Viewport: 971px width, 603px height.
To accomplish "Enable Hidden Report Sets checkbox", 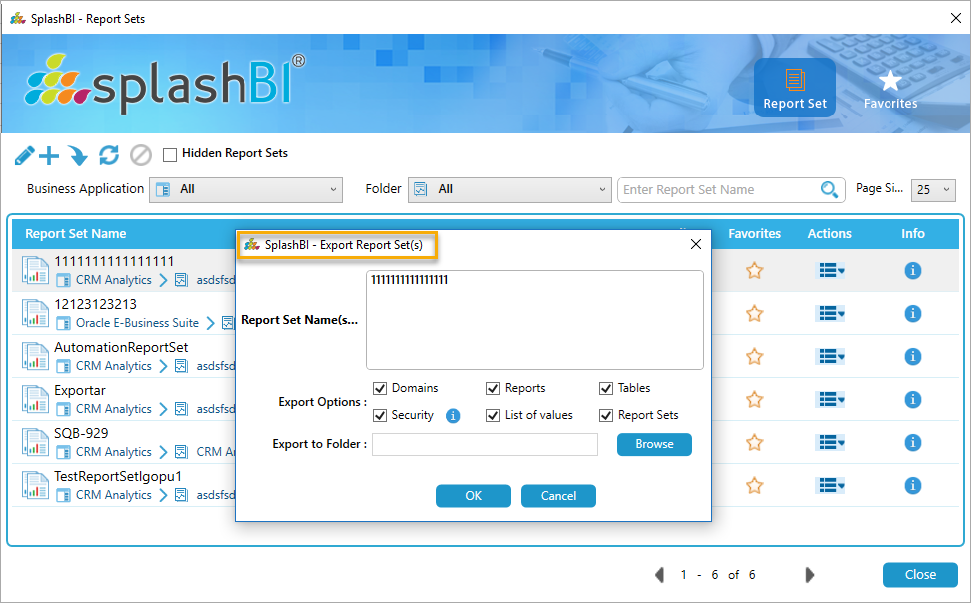I will pos(170,154).
